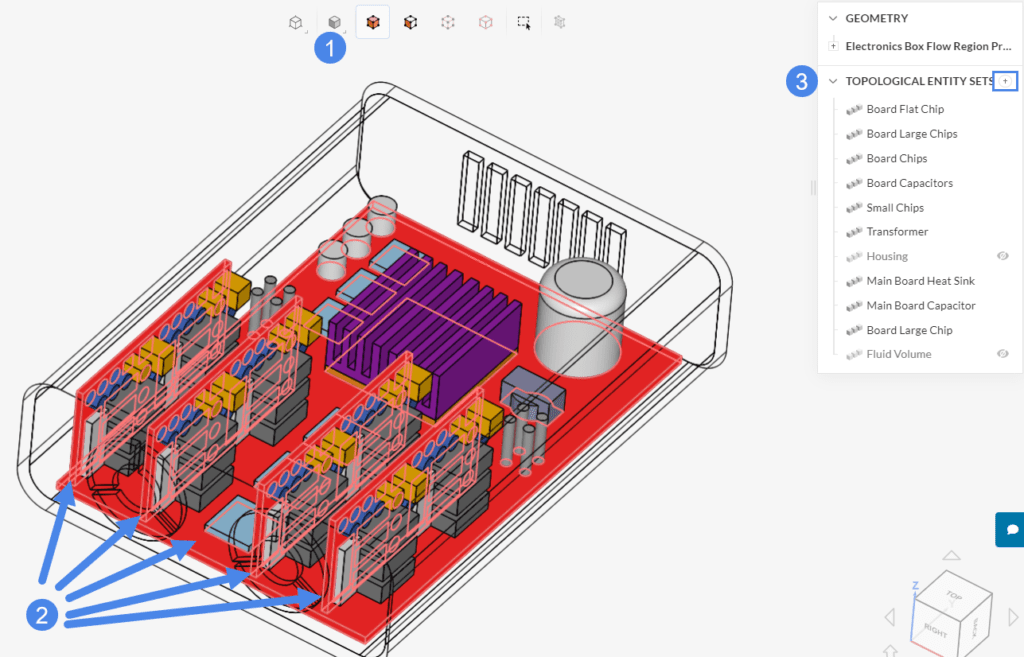Activate the highlighted volume selection mode icon
Screen dimensions: 1024x657
click(373, 22)
